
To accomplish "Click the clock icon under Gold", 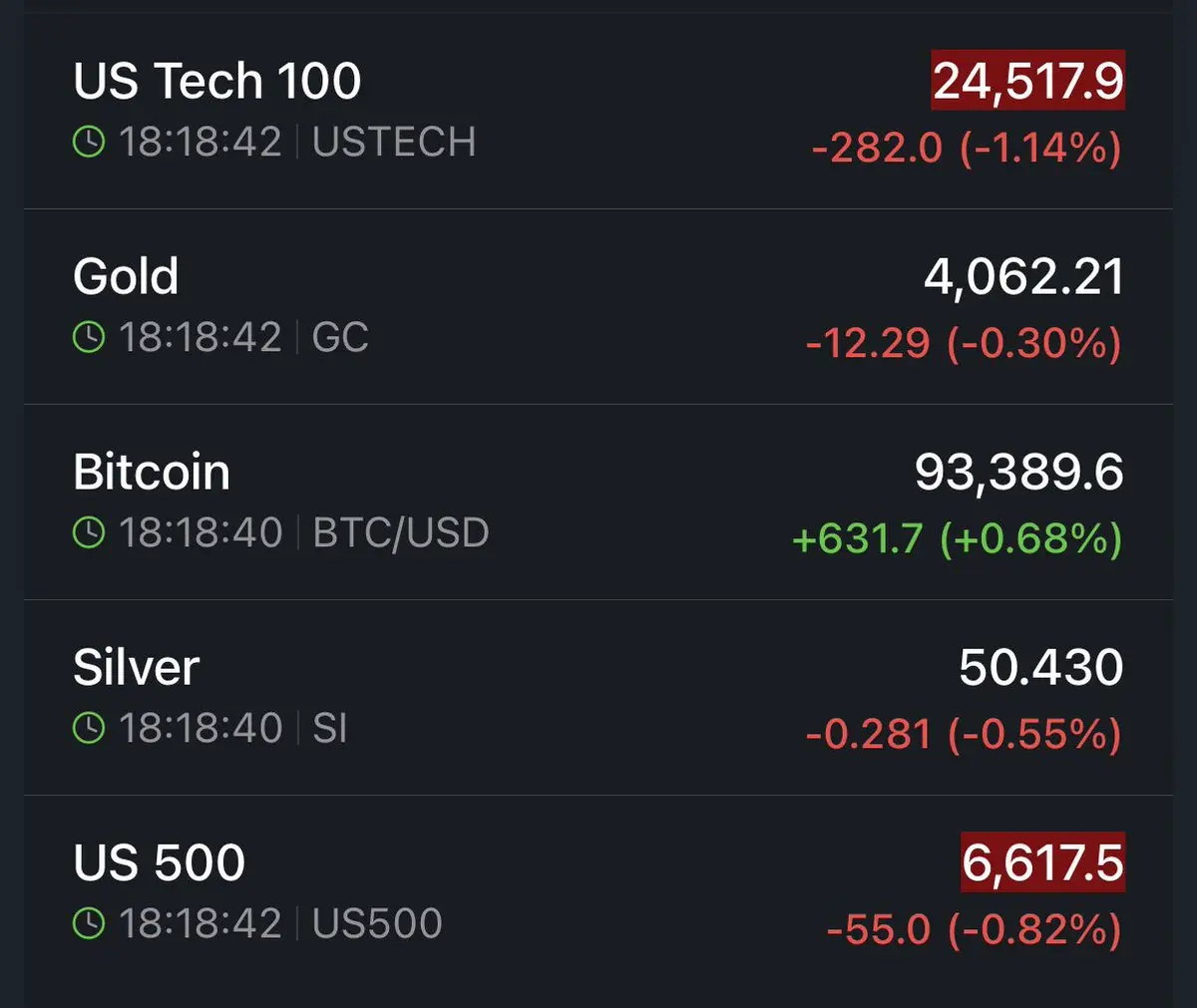I will 89,338.
